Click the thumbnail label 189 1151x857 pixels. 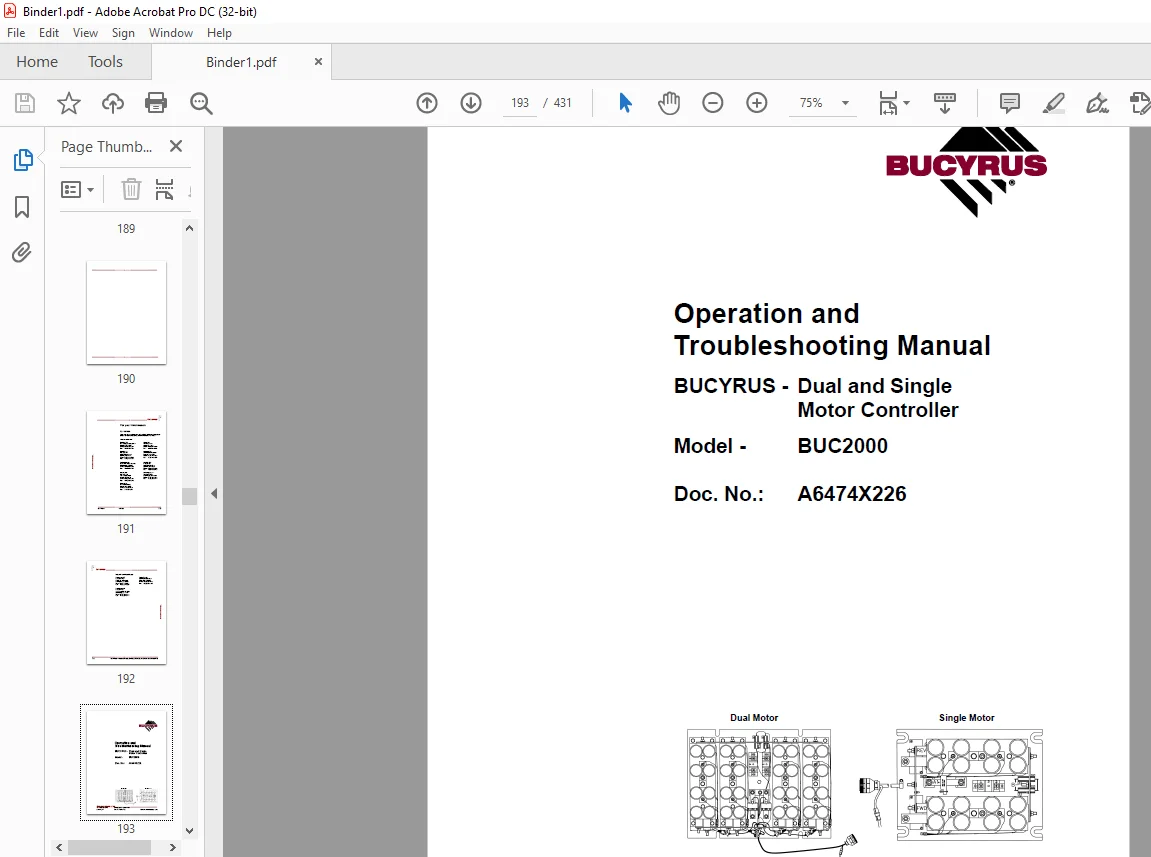pyautogui.click(x=126, y=228)
